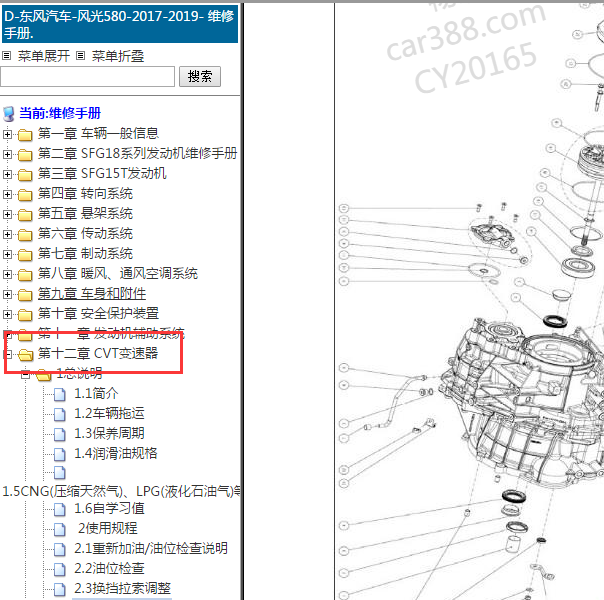Click the page icon beside 1.6自学习值
604x600 pixels.
coord(59,509)
